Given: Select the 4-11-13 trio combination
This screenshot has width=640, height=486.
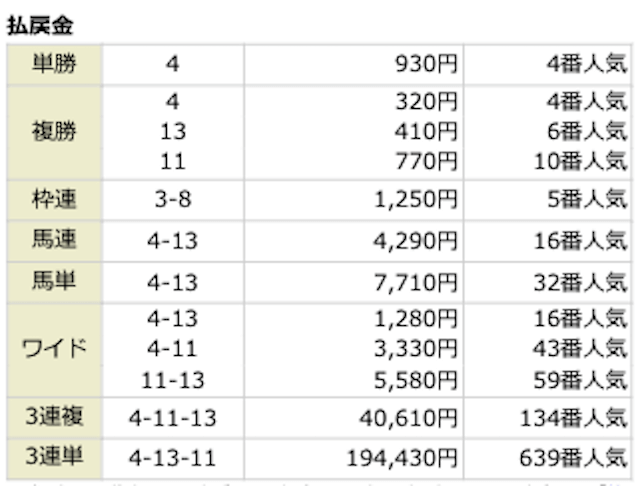Looking at the screenshot, I should point(173,418).
